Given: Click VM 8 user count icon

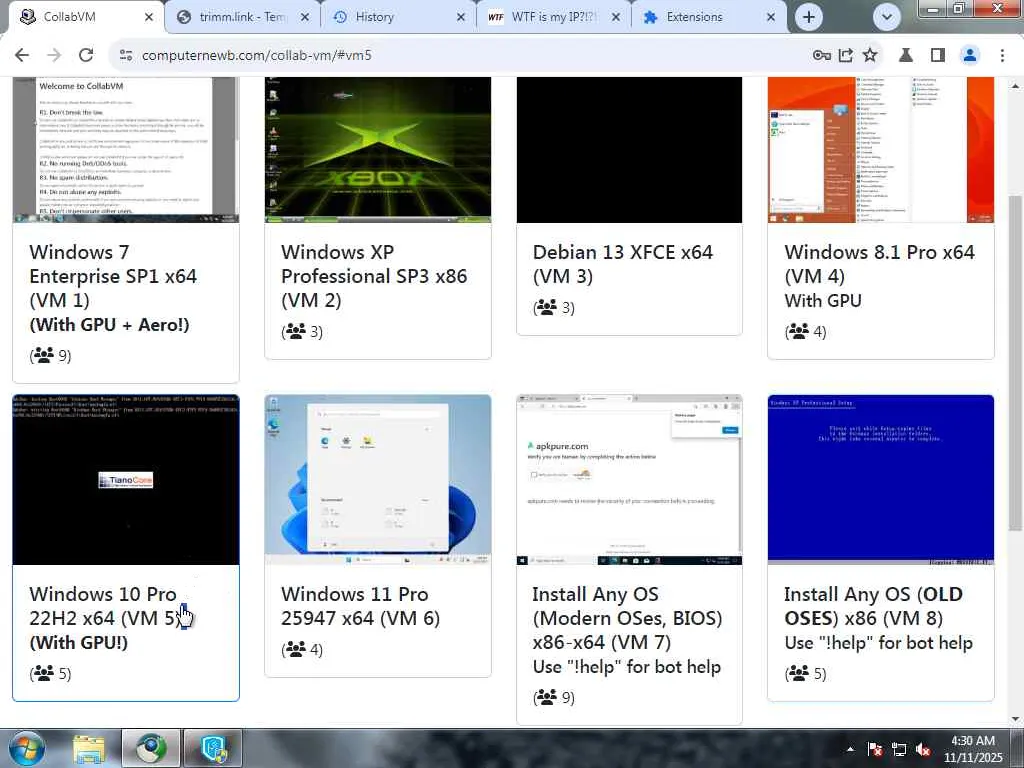Looking at the screenshot, I should point(798,673).
